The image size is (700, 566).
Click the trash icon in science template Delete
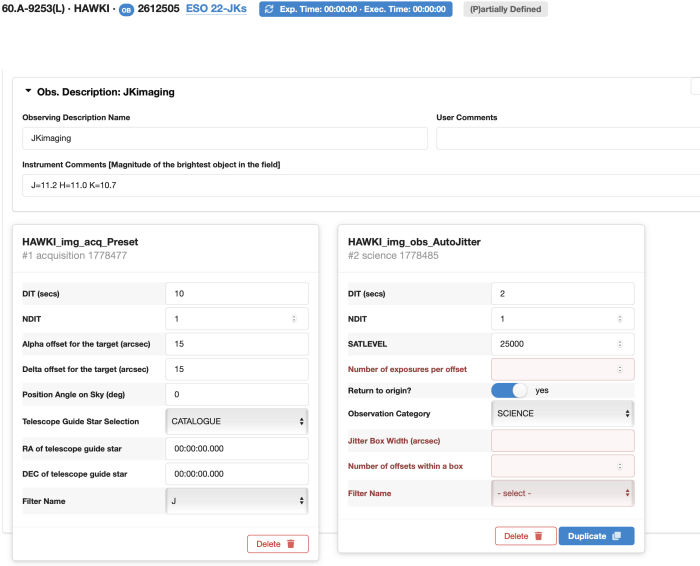pyautogui.click(x=538, y=536)
